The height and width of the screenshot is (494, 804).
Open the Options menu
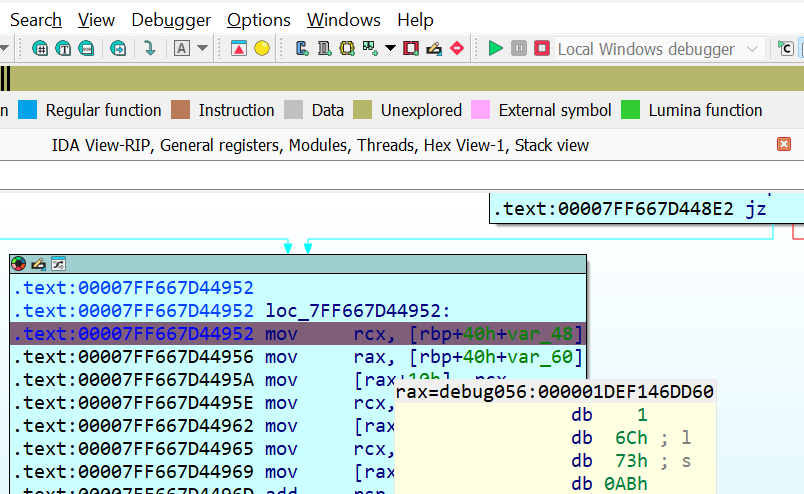tap(258, 20)
